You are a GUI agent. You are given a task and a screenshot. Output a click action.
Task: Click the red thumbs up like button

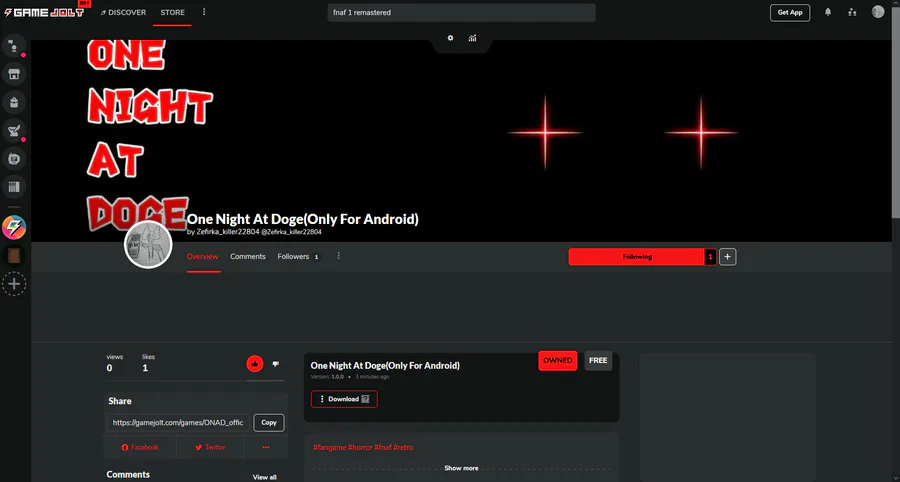pyautogui.click(x=255, y=363)
